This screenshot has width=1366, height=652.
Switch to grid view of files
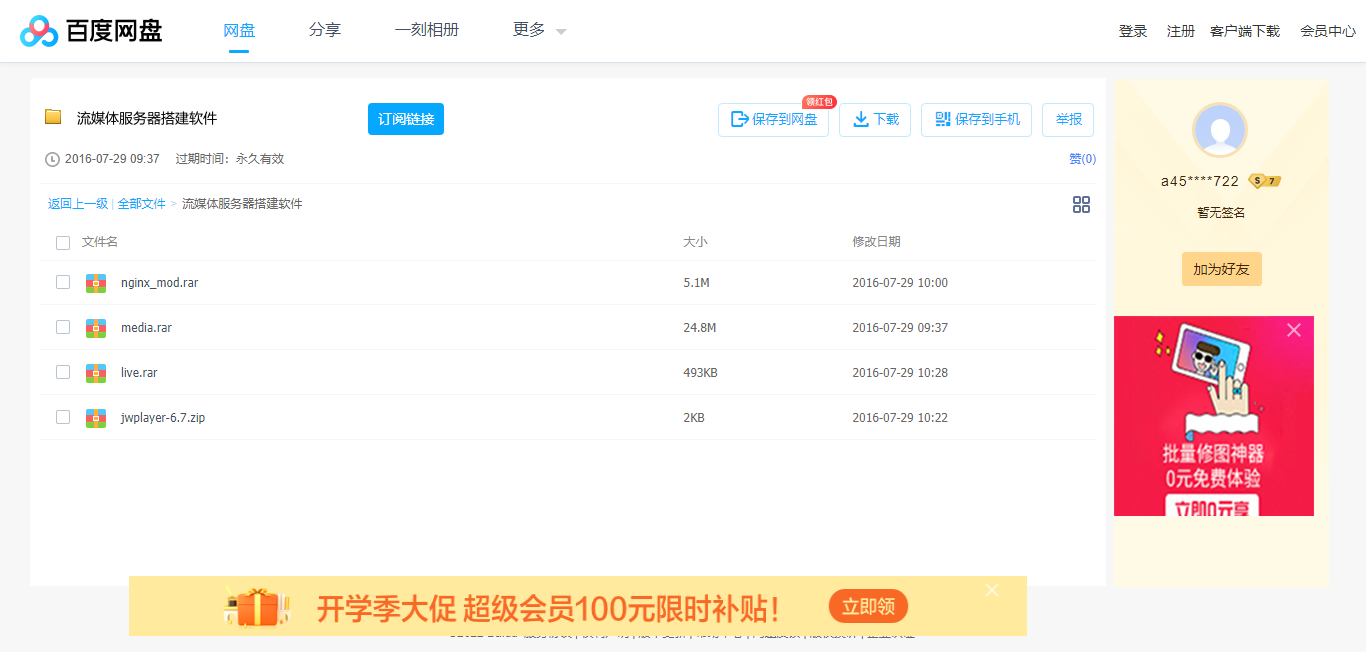[x=1081, y=204]
